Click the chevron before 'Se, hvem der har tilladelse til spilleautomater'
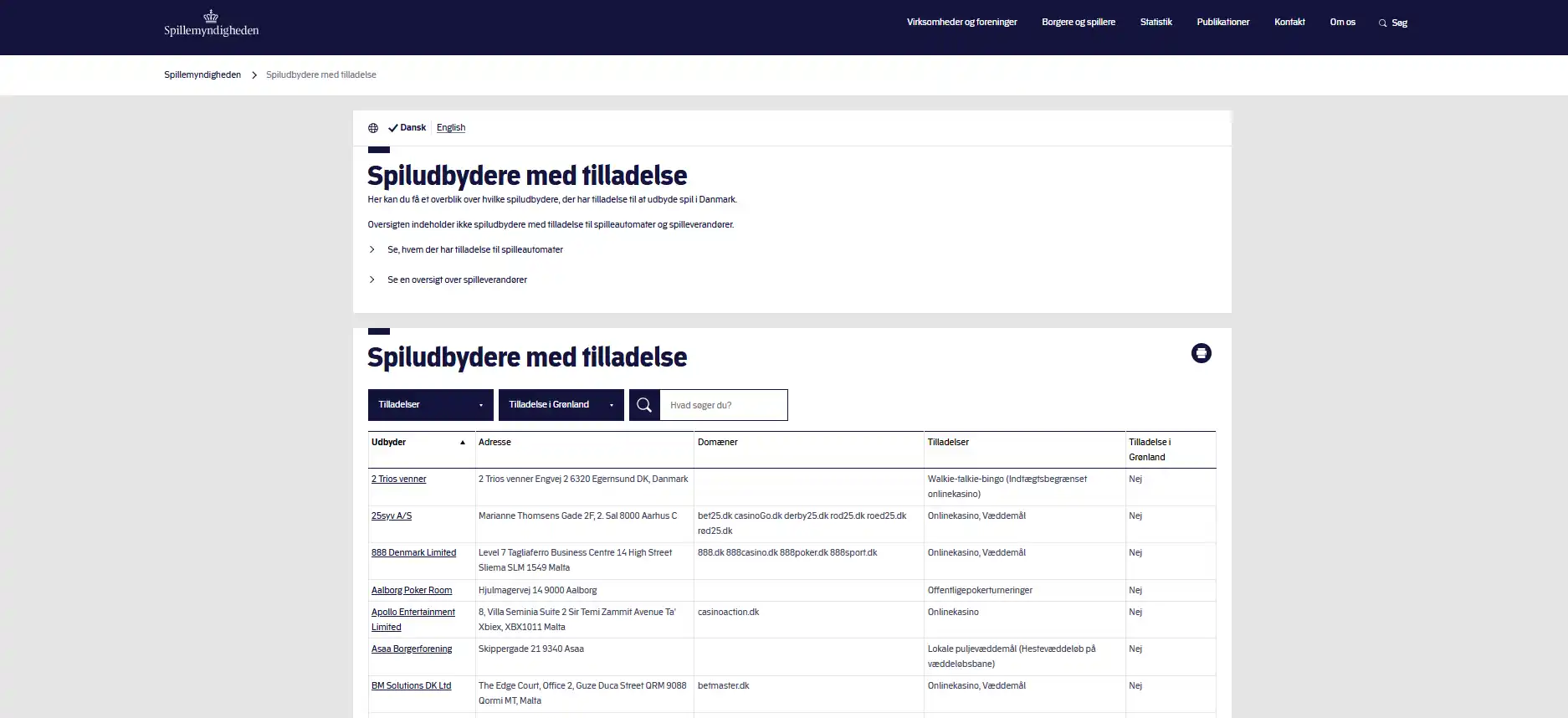 click(372, 249)
